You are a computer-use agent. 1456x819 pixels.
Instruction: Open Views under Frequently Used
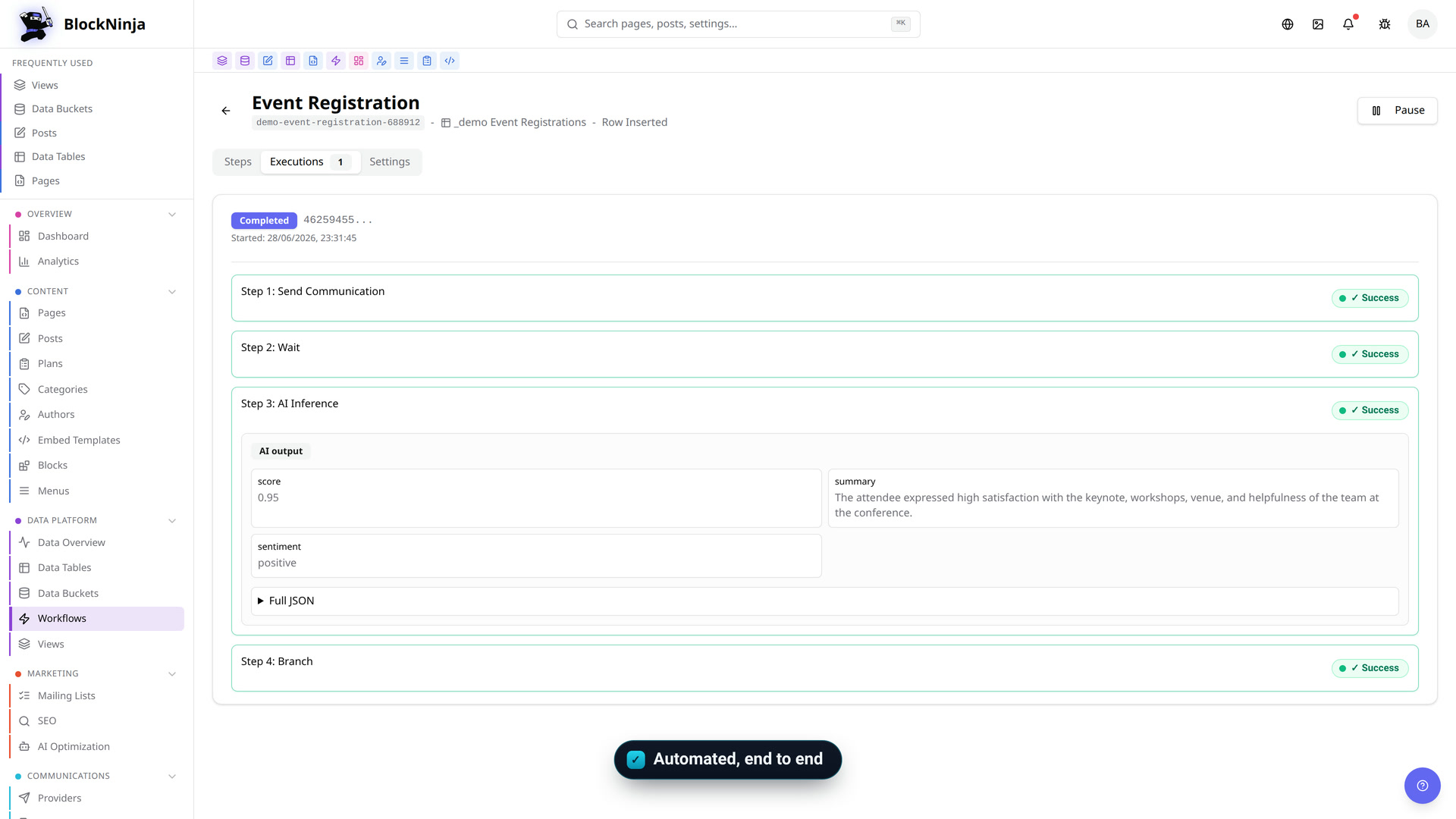[x=97, y=86]
